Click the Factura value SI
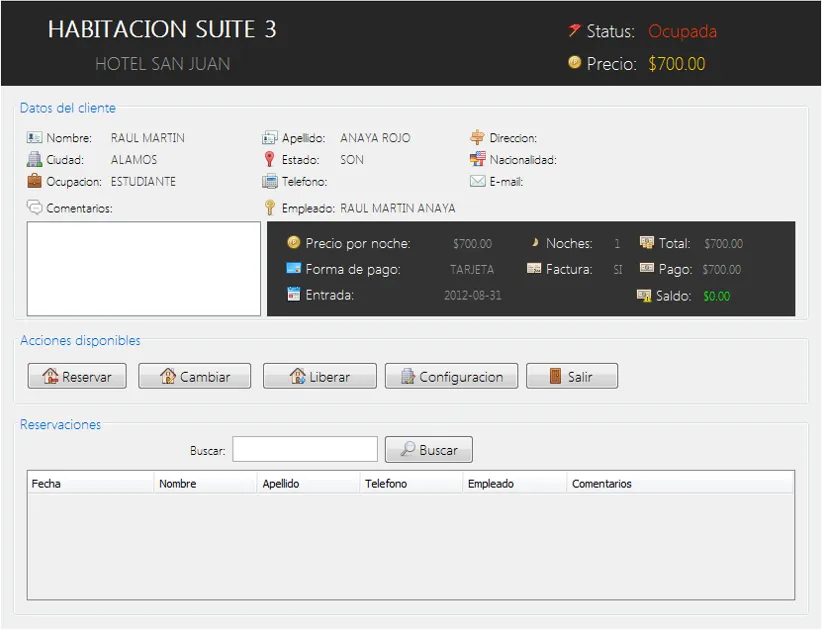 [618, 269]
